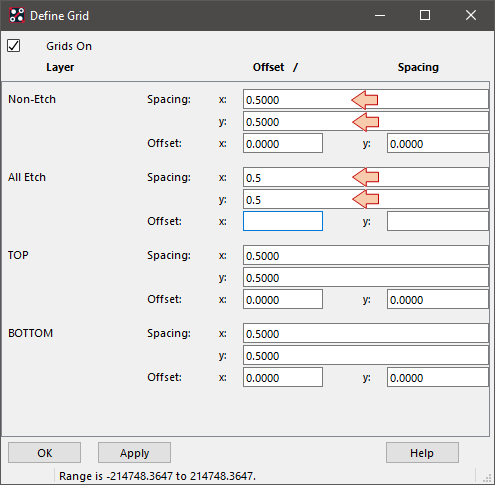The width and height of the screenshot is (495, 485).
Task: Click BOTTOM layer Spacing x field
Action: pos(366,333)
